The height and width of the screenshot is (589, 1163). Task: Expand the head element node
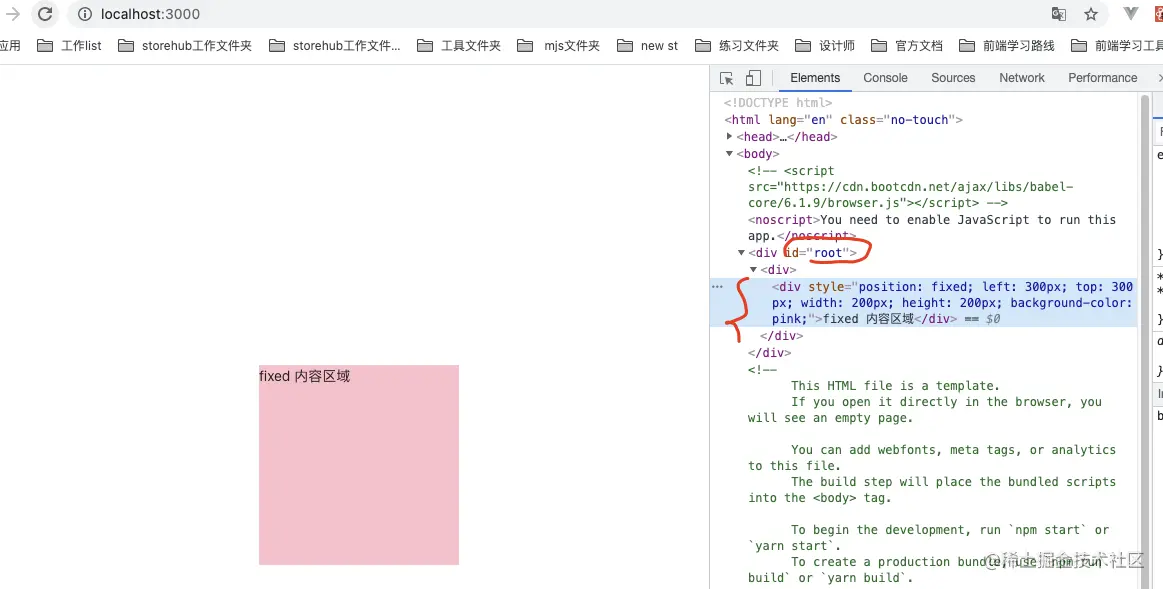coord(730,136)
